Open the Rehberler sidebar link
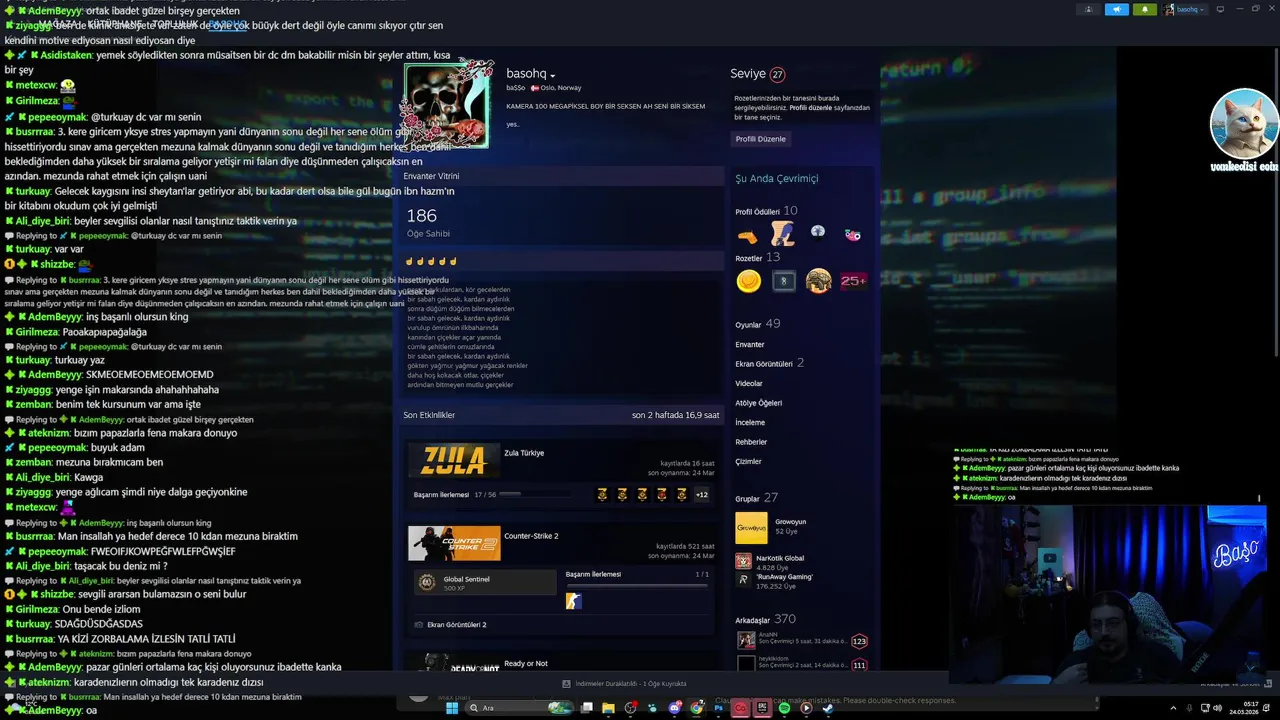The image size is (1280, 720). point(751,442)
